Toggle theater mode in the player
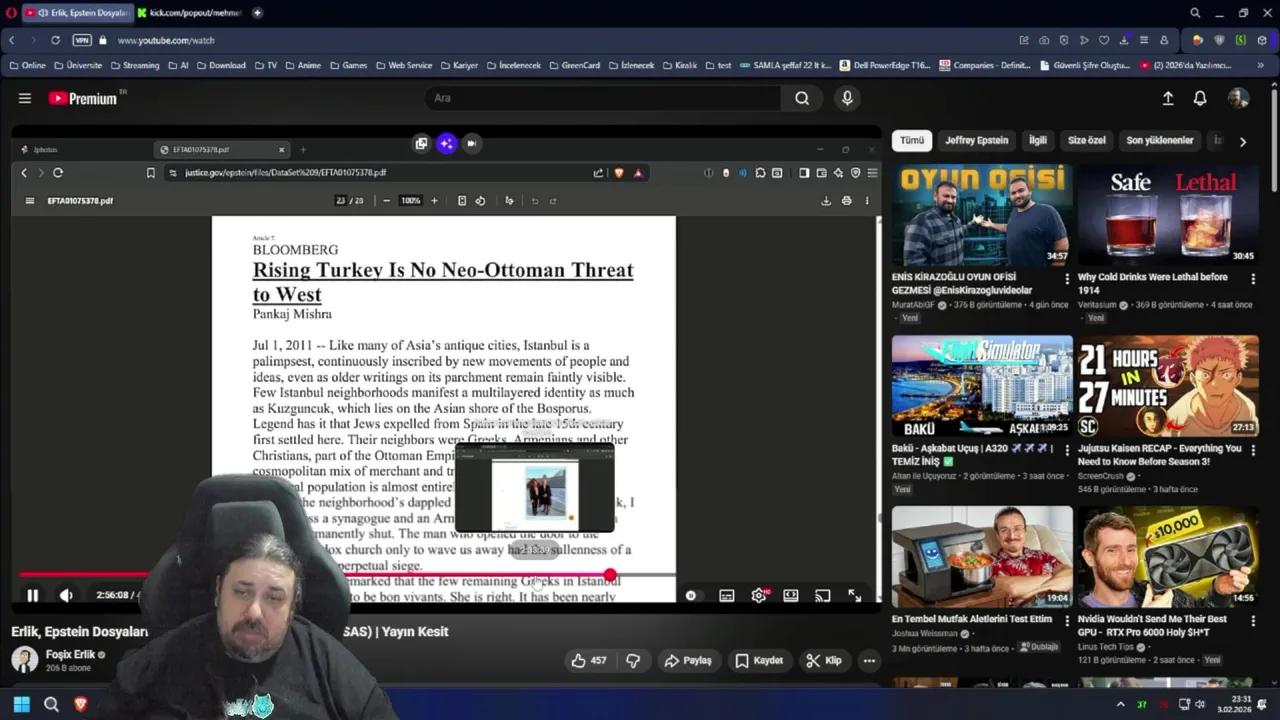Screen dimensions: 1280x720 point(791,595)
